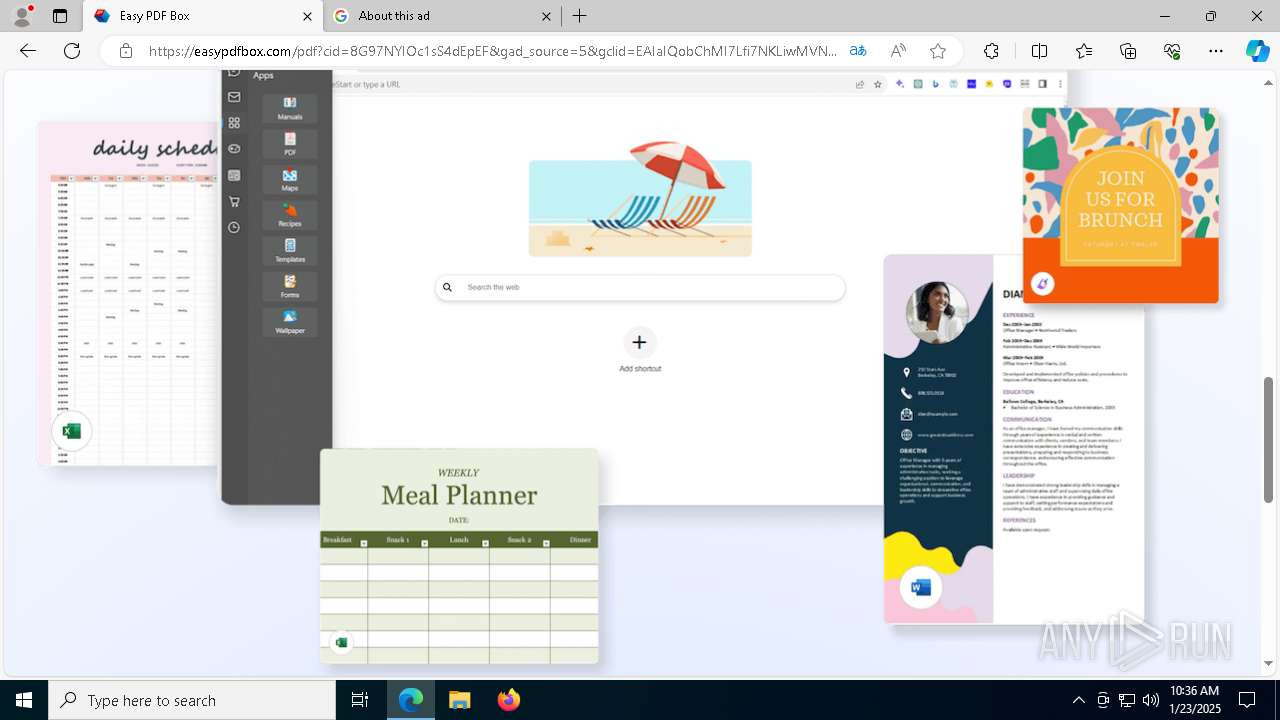The image size is (1280, 720).
Task: Open the Recipes app tile
Action: coord(290,215)
